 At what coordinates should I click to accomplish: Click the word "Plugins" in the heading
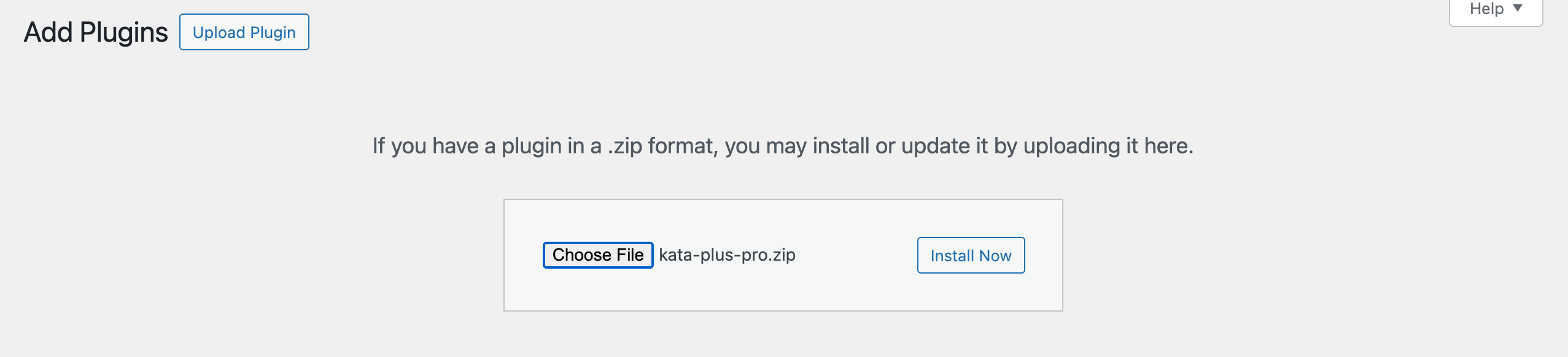tap(123, 33)
